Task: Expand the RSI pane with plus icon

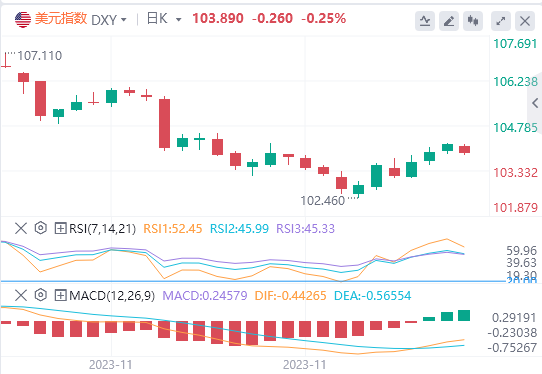Action: 60,228
